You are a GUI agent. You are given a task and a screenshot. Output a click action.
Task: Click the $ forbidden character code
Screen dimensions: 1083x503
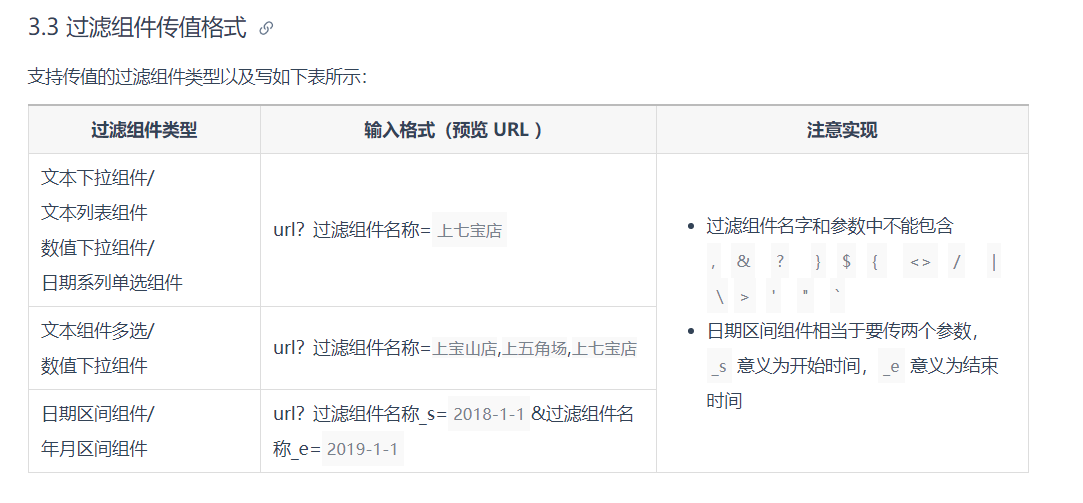pyautogui.click(x=846, y=262)
